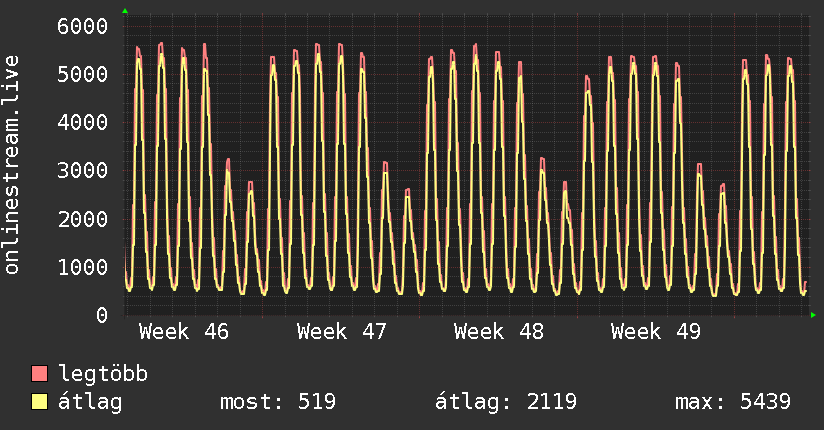Screen dimensions: 824x430
Task: Select the legtöbb legend label
Action: pyautogui.click(x=103, y=375)
